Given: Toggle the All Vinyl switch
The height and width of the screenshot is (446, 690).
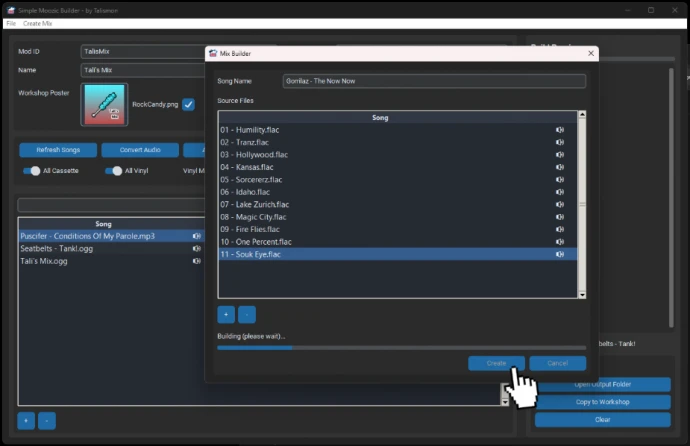Looking at the screenshot, I should point(114,171).
